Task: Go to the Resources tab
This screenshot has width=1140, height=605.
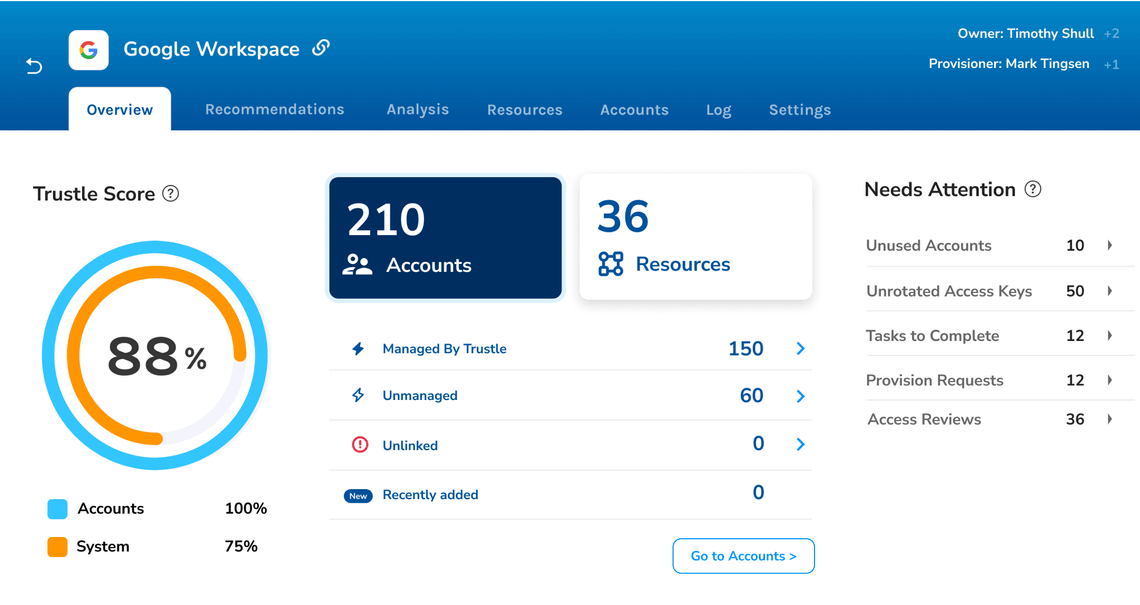Action: click(525, 110)
